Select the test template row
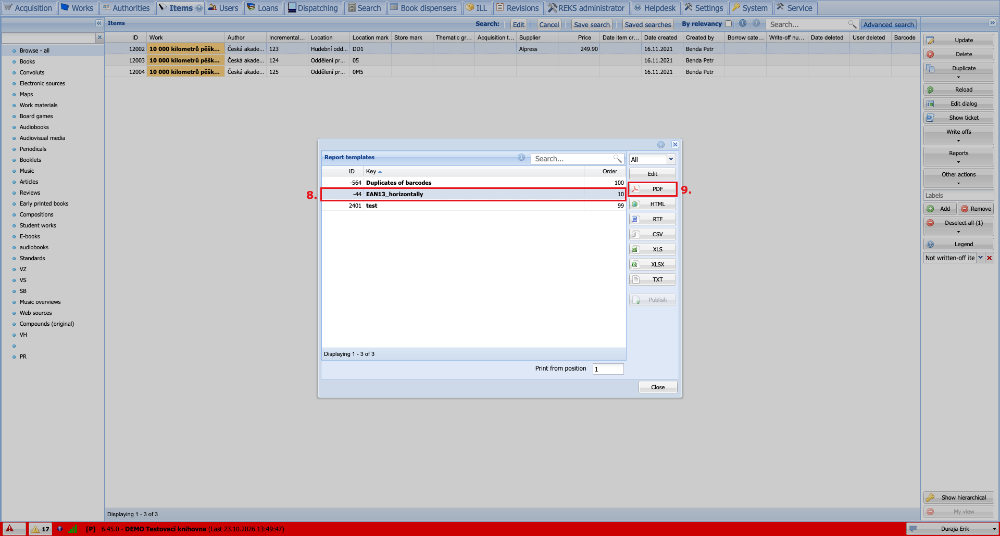 (473, 206)
